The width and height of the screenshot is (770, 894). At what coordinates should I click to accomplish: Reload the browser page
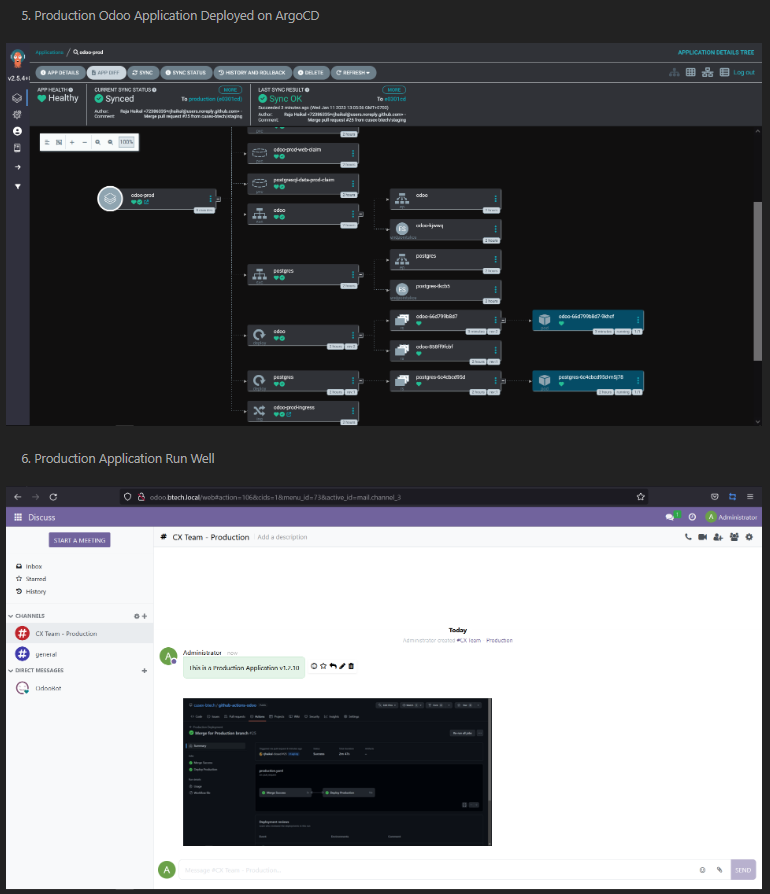coord(53,497)
